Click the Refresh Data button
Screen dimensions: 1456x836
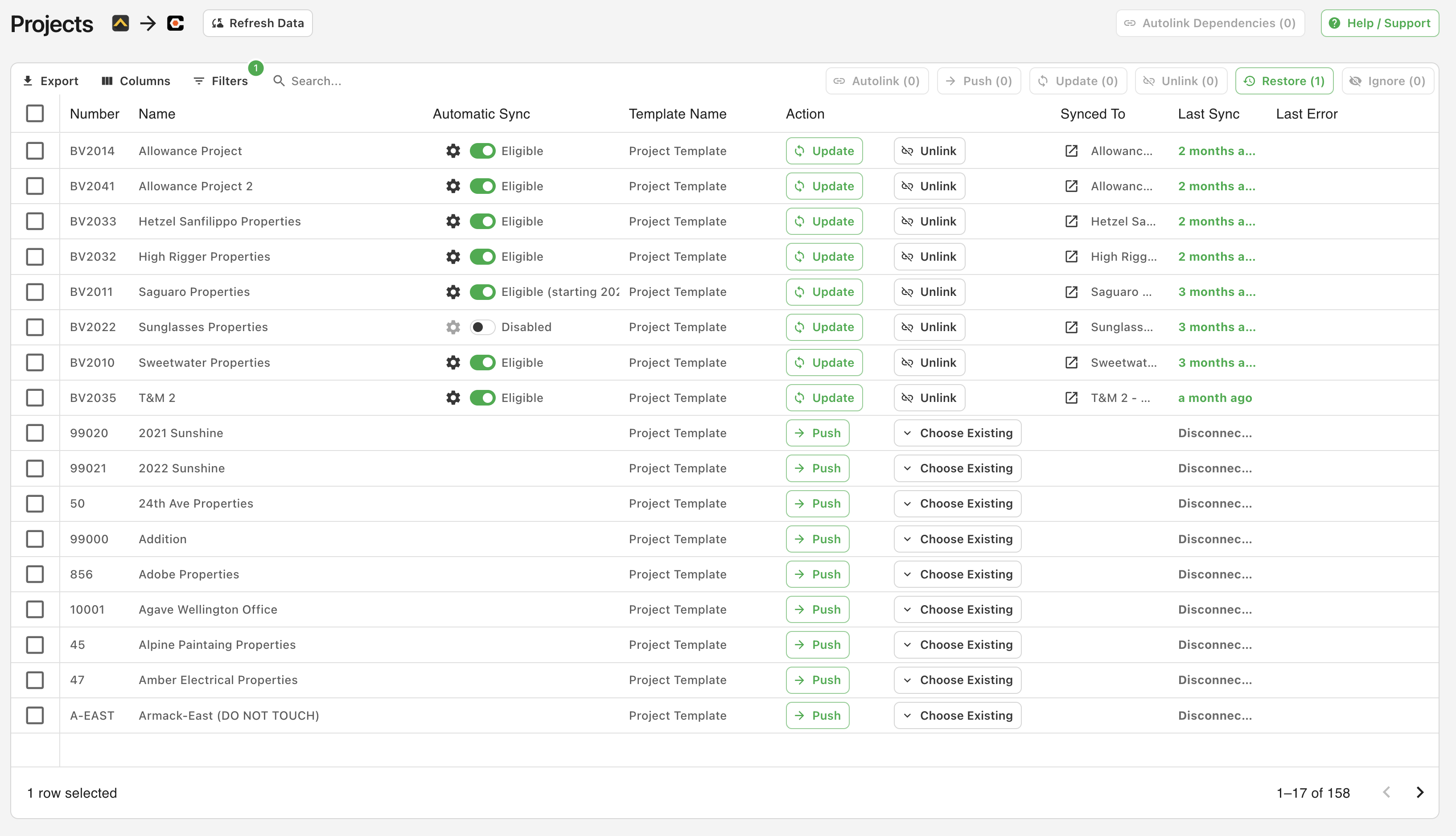258,23
